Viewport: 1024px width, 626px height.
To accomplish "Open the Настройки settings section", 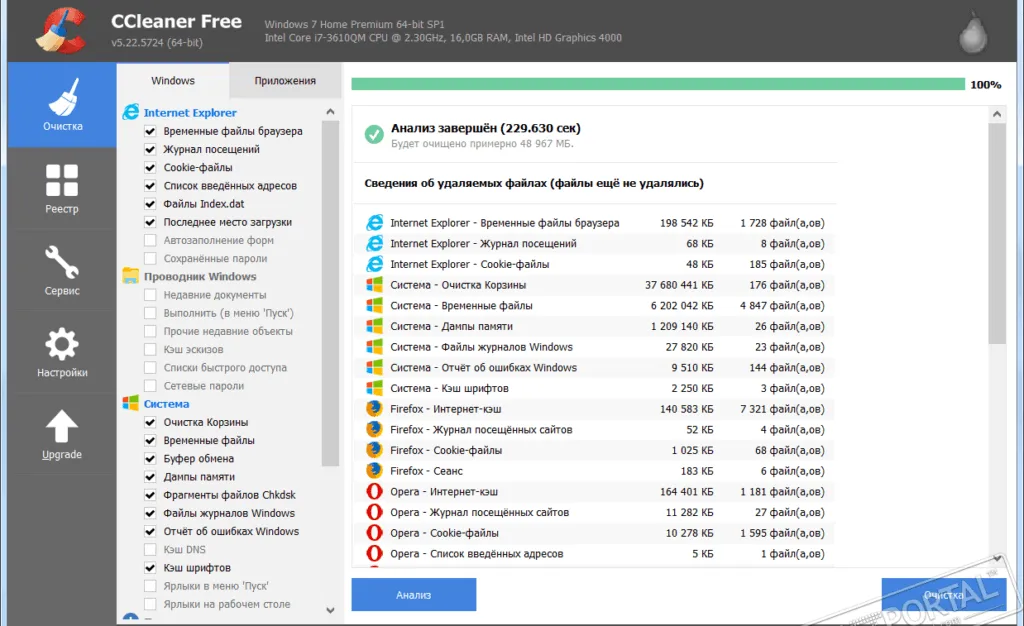I will 62,352.
